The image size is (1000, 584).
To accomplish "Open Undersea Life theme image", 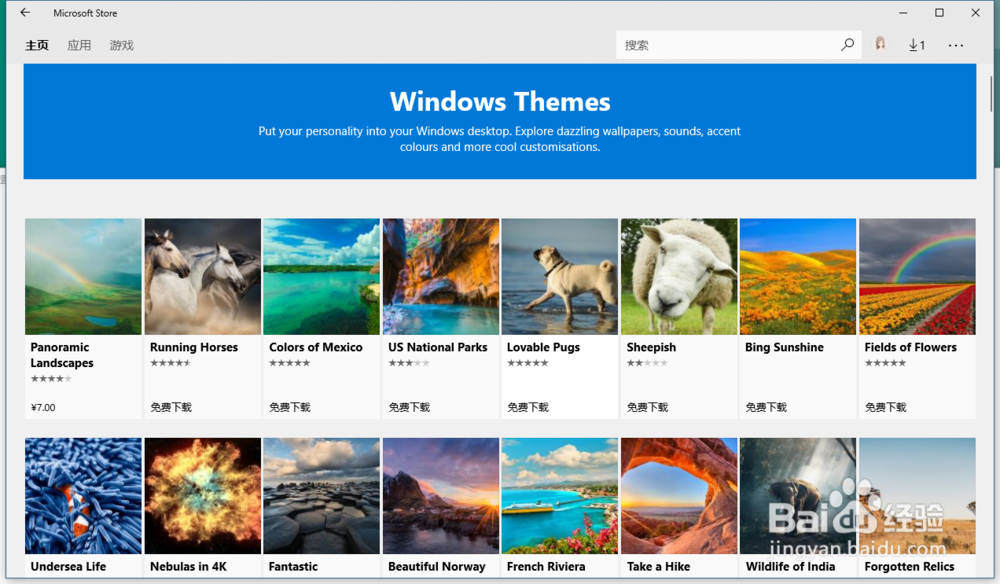I will coord(83,495).
